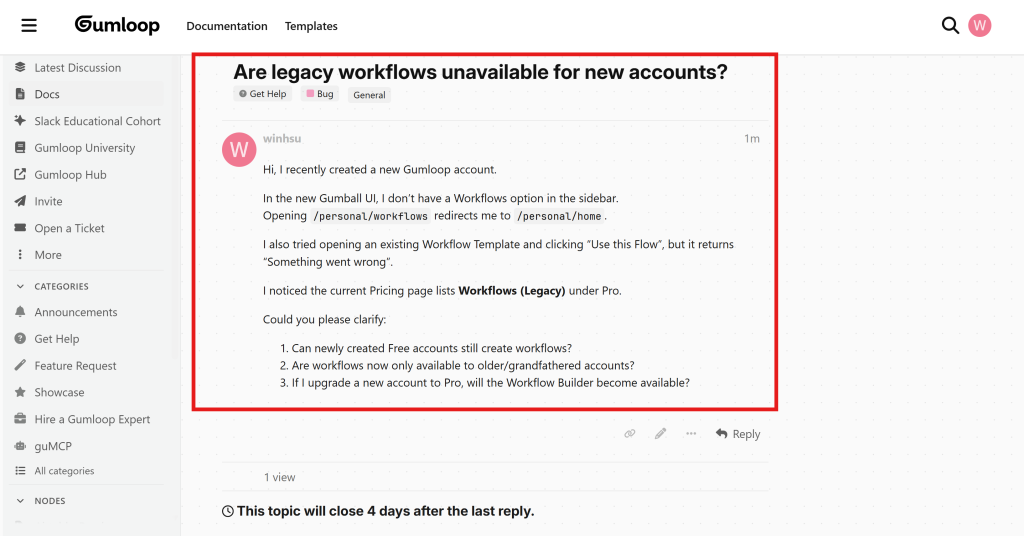Click the All categories list icon
This screenshot has width=1024, height=536.
pos(20,471)
